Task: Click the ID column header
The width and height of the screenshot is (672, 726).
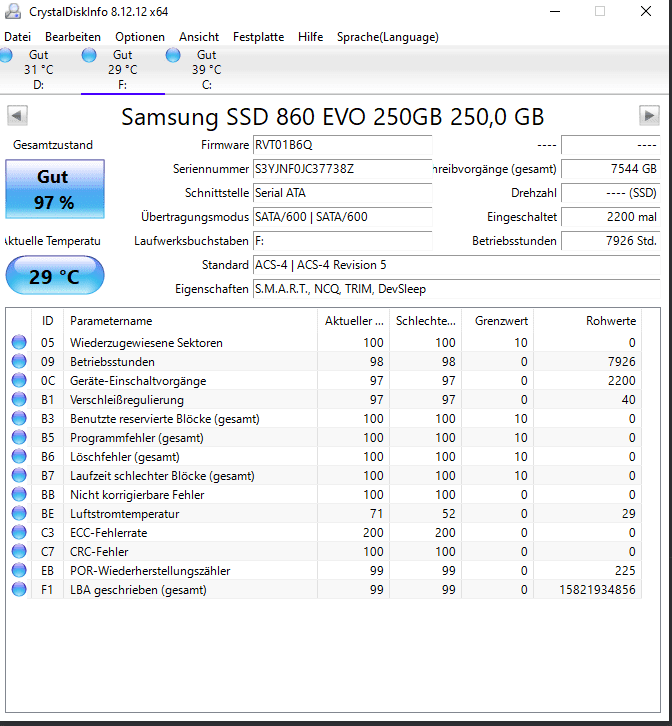Action: point(48,321)
